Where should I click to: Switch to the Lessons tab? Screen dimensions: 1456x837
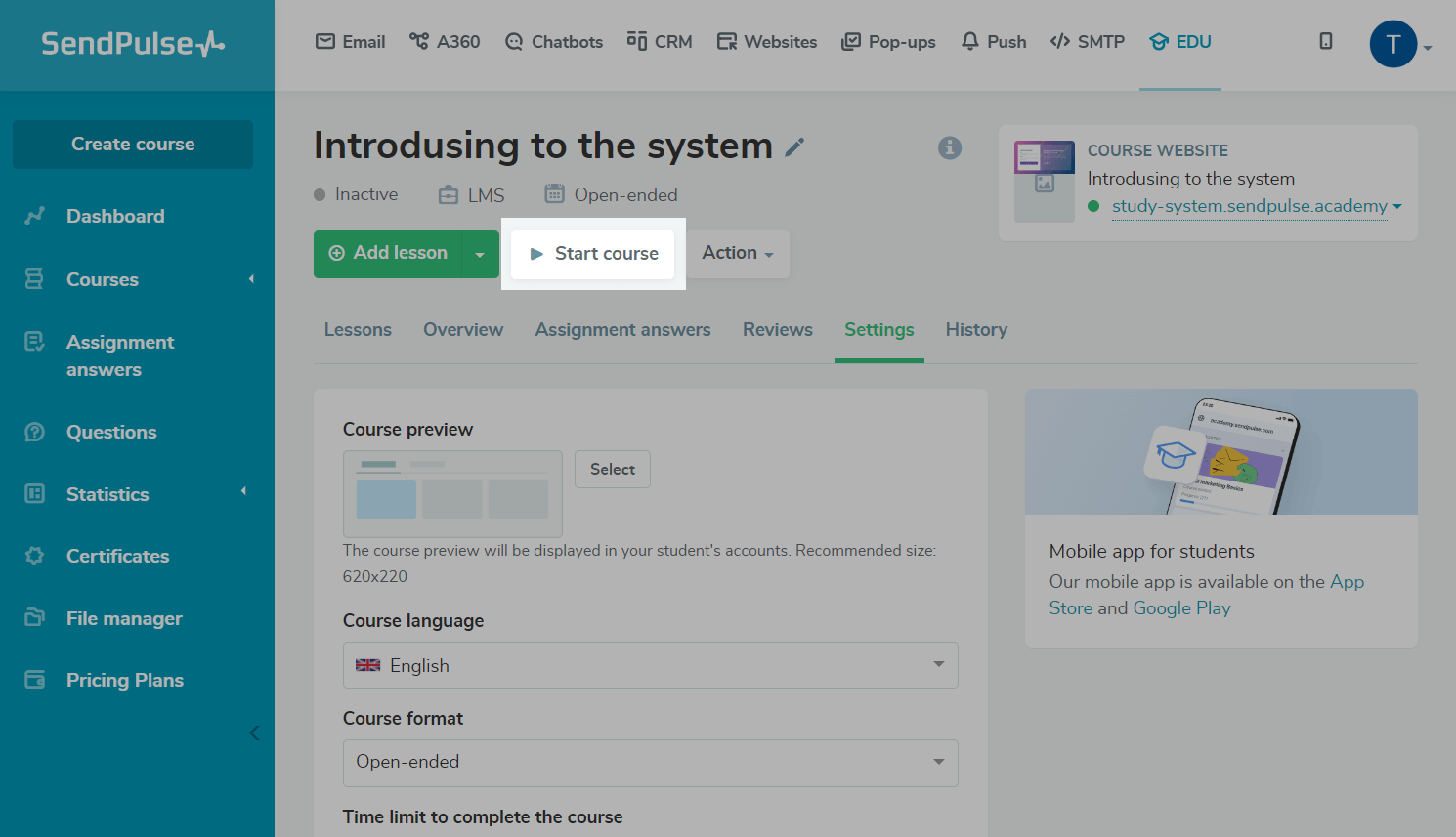pos(358,330)
